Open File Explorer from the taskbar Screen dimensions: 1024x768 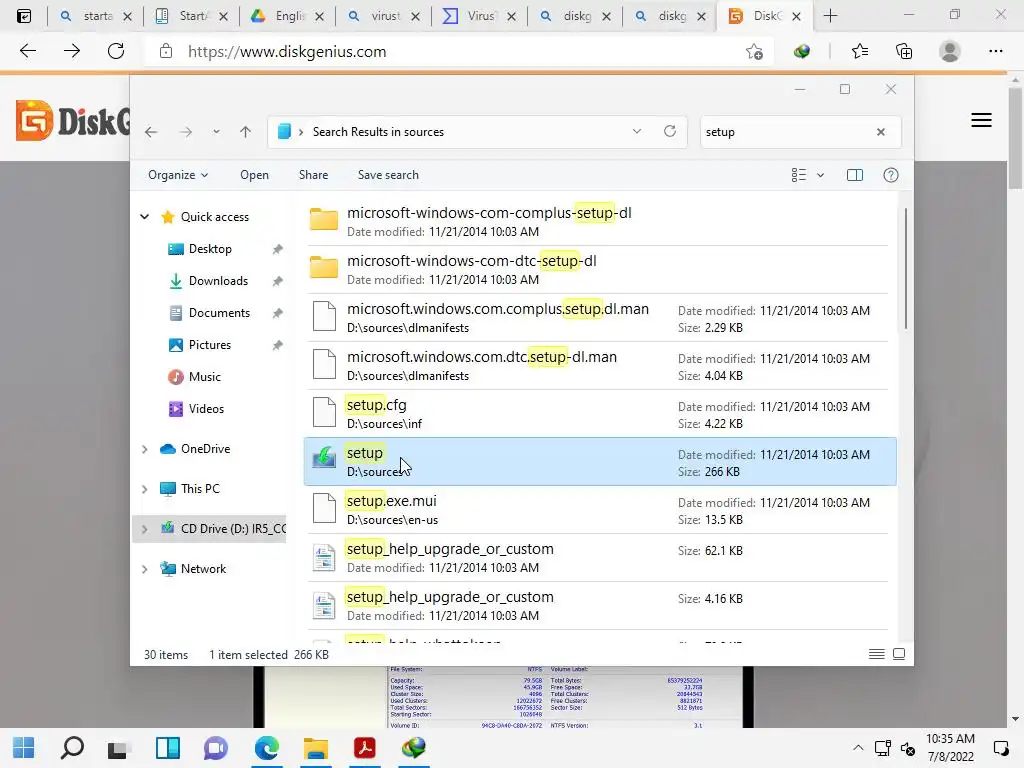click(315, 748)
